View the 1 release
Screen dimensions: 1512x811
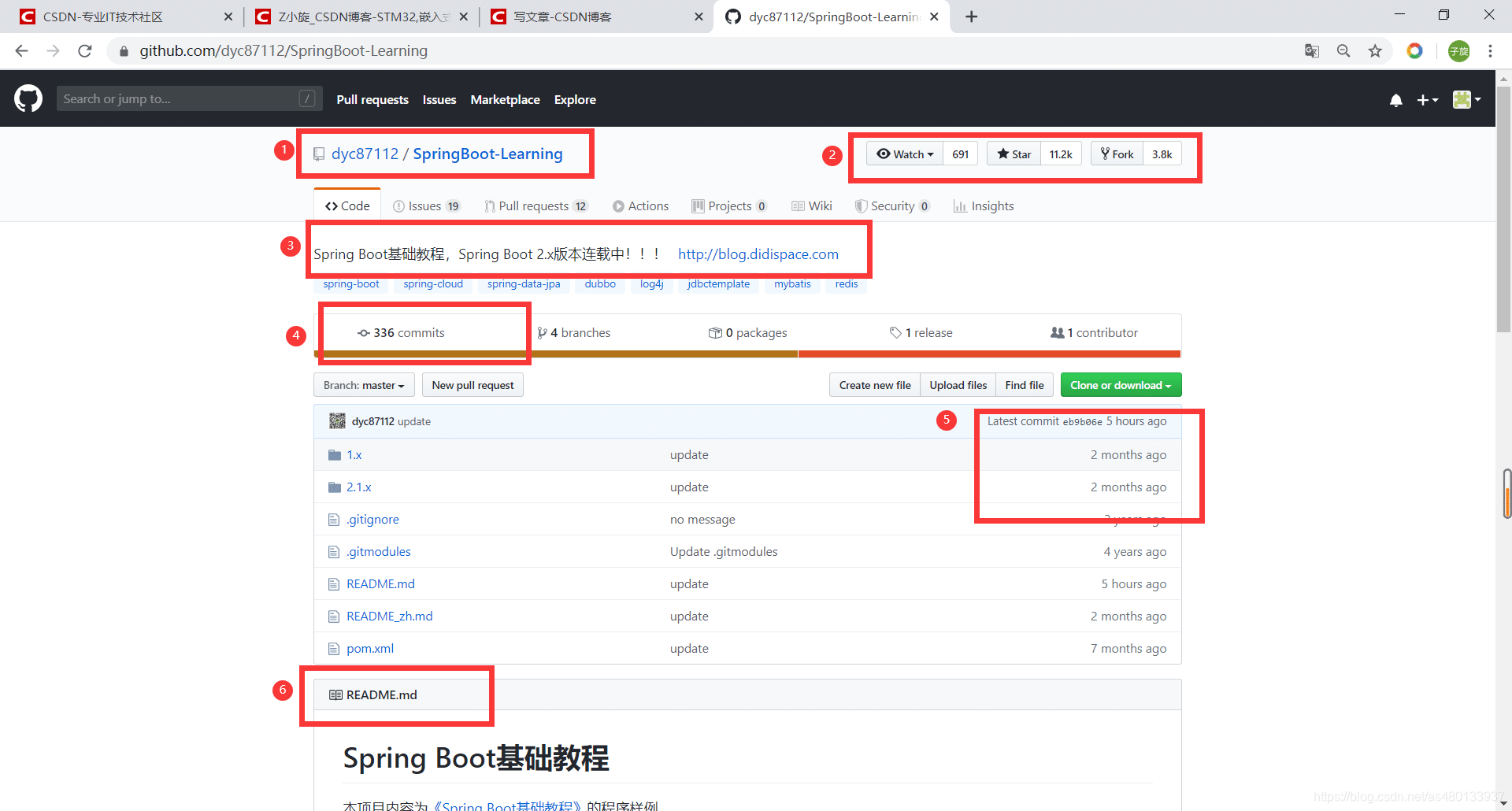click(921, 333)
